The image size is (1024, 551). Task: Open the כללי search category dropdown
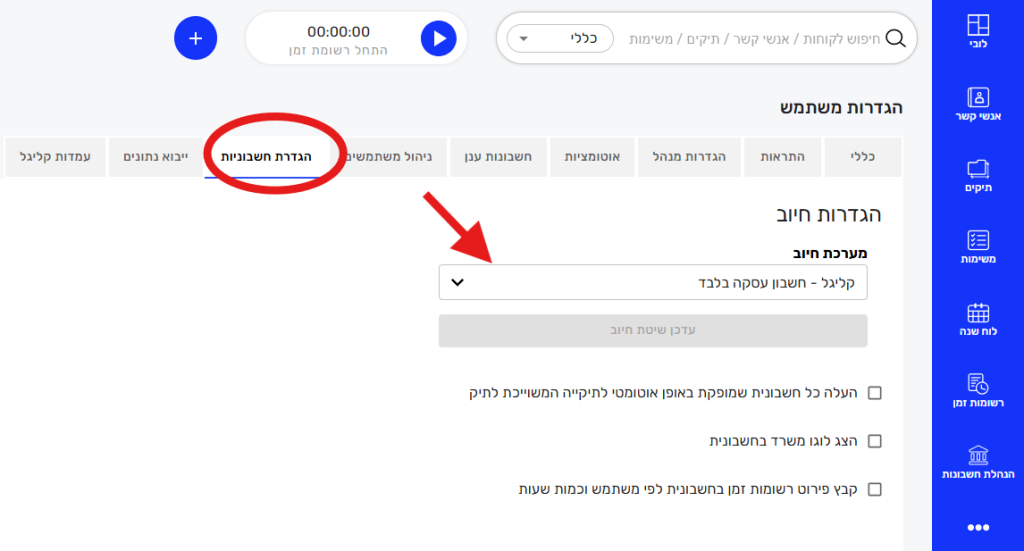coord(560,39)
